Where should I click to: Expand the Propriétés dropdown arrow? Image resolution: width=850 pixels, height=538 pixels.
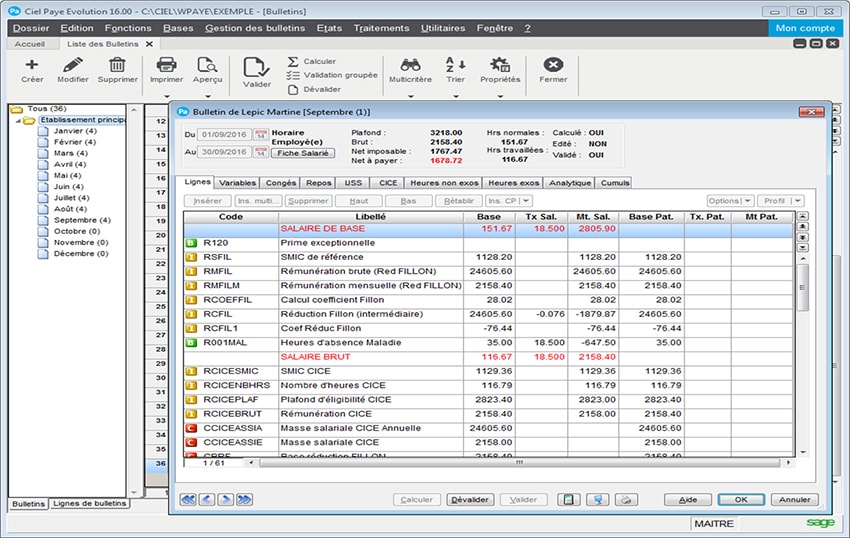point(500,96)
